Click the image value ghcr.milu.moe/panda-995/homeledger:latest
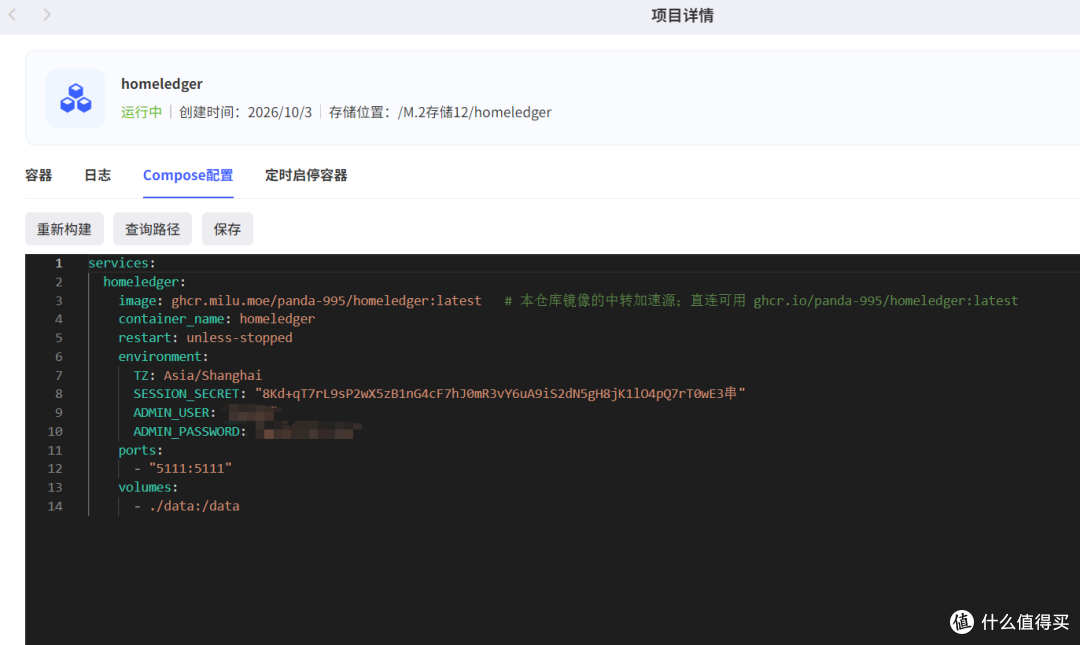Image resolution: width=1080 pixels, height=645 pixels. (x=326, y=300)
